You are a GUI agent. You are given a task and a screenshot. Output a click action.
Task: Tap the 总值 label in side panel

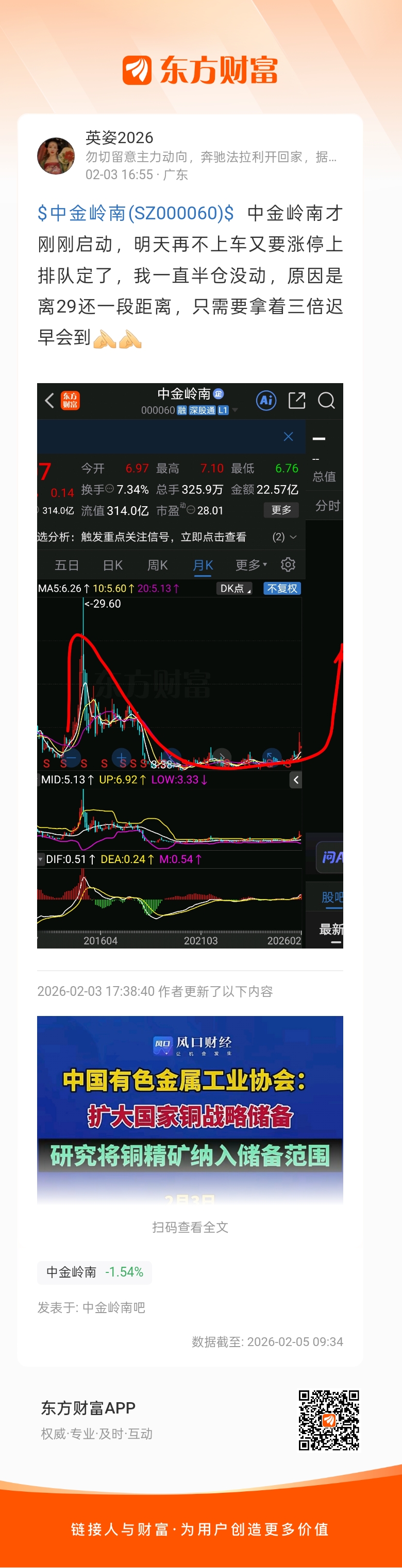click(x=324, y=477)
